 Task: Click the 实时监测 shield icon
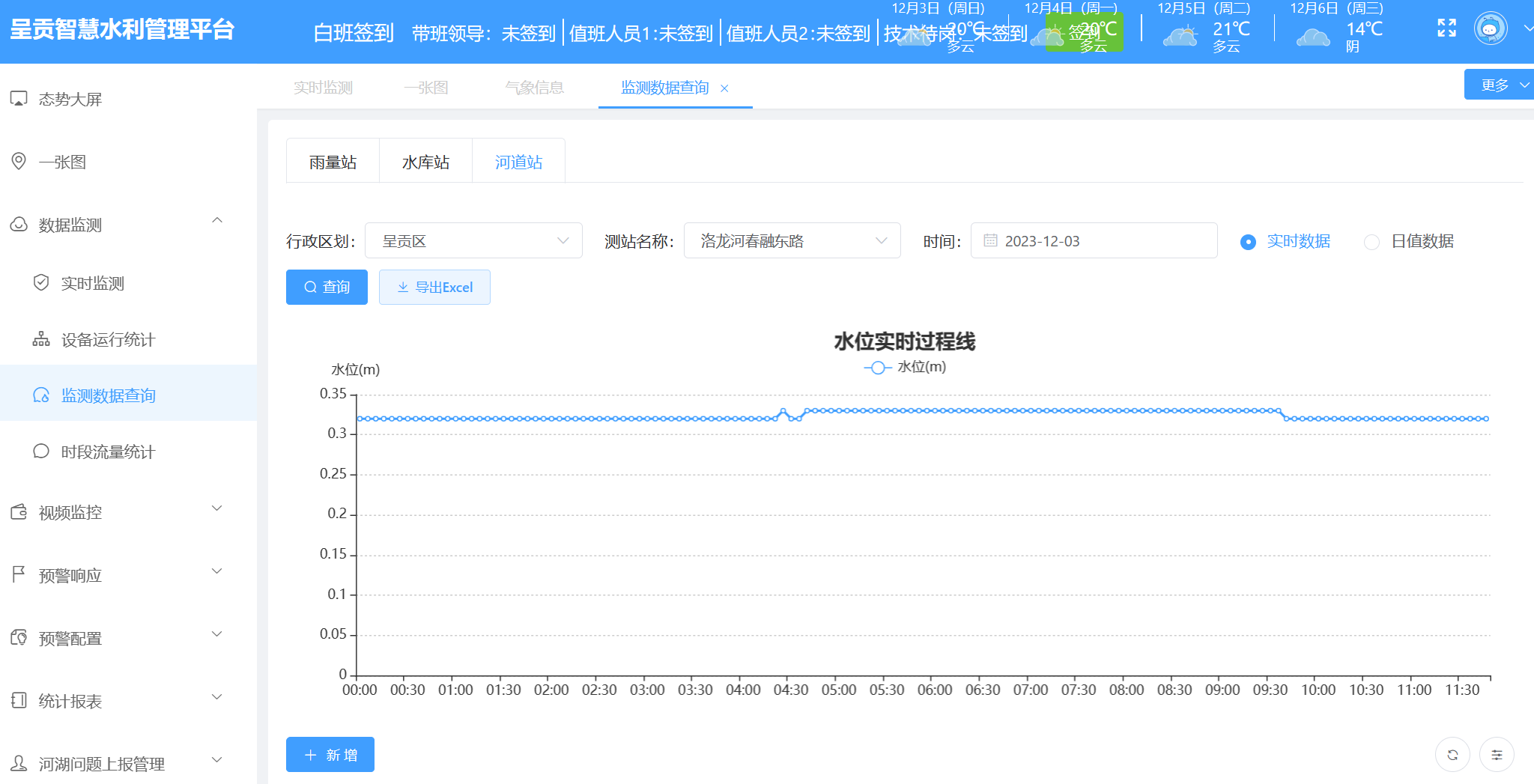tap(41, 283)
